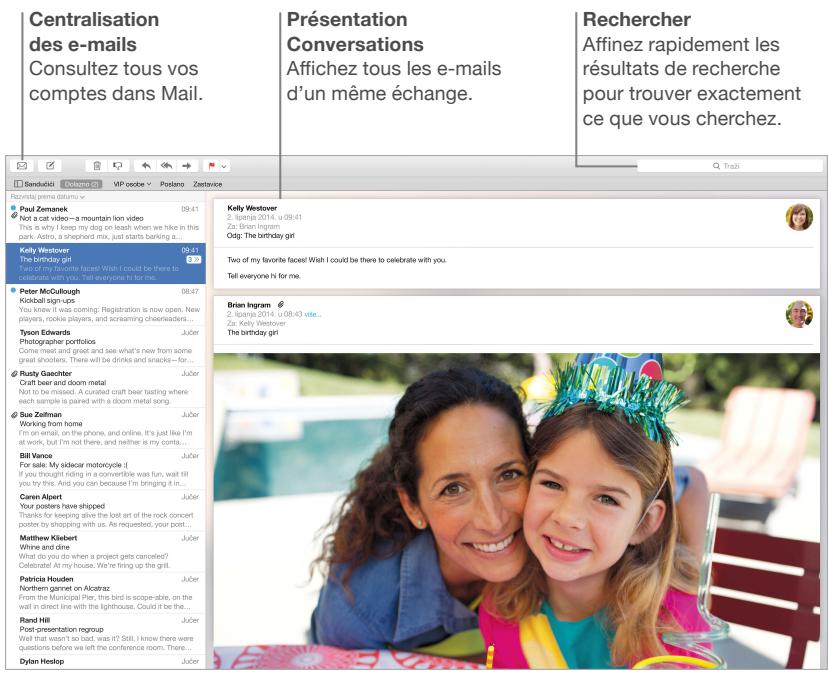Click the unread dot next to Peter McCullough
Screen dimensions: 828x673
(13, 291)
